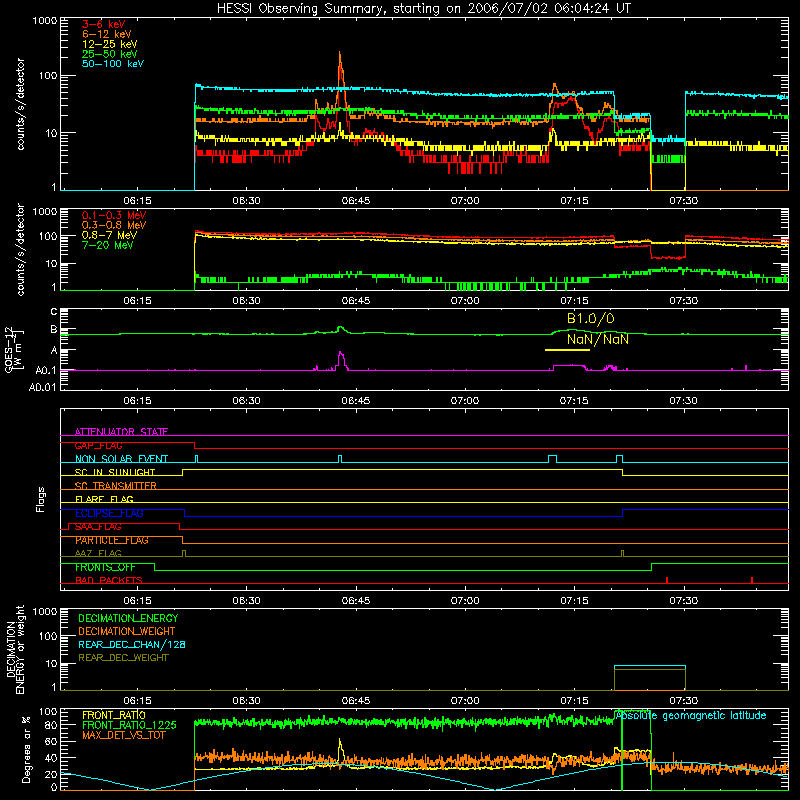Select the olive AAZ_FLAG label
Viewport: 800px width, 800px height.
(x=98, y=553)
